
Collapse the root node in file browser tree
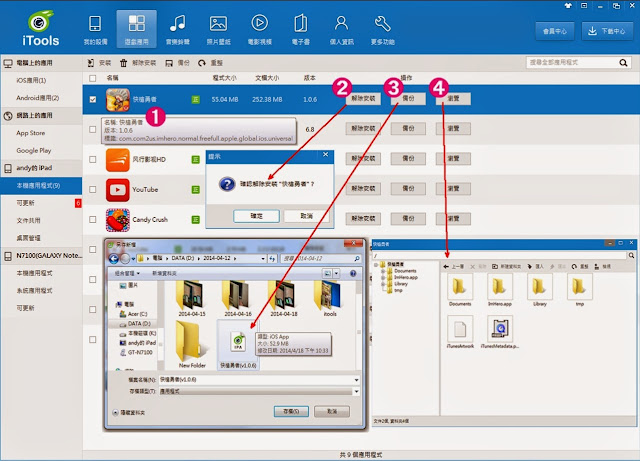tap(376, 265)
